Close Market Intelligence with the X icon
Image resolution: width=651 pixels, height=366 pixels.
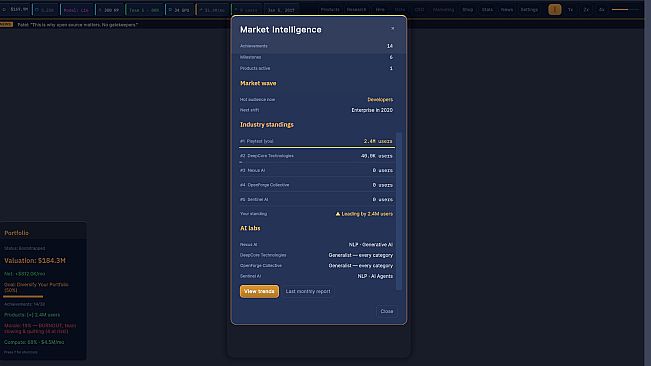[392, 29]
